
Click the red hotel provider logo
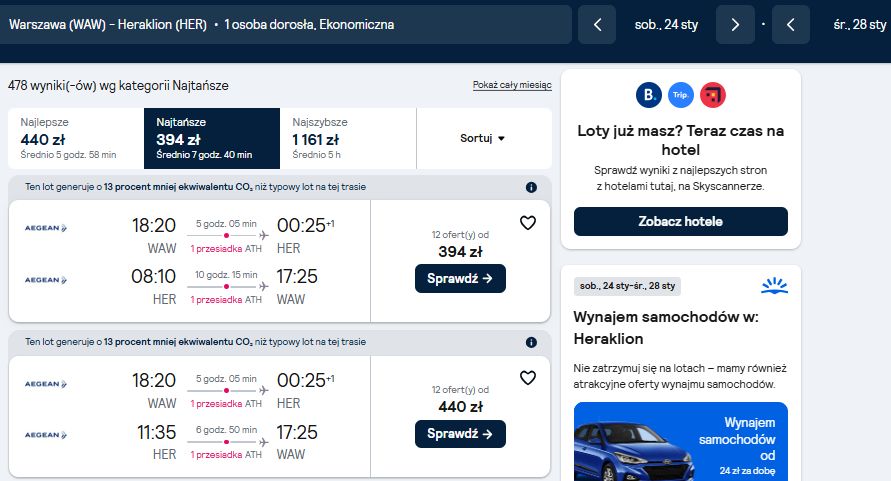click(x=713, y=95)
